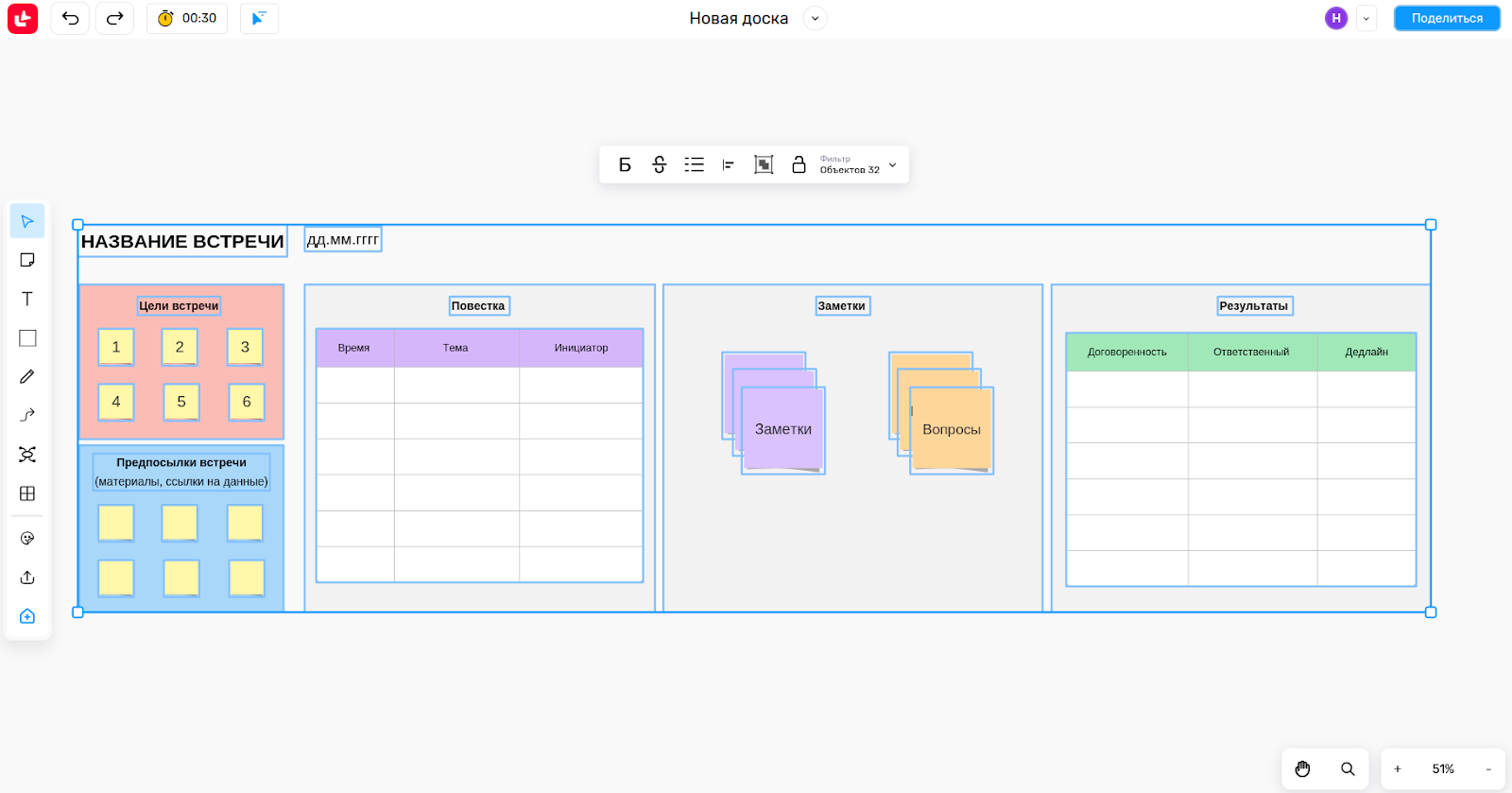Select the Предпосылки встречи heading
This screenshot has height=793, width=1512.
181,462
